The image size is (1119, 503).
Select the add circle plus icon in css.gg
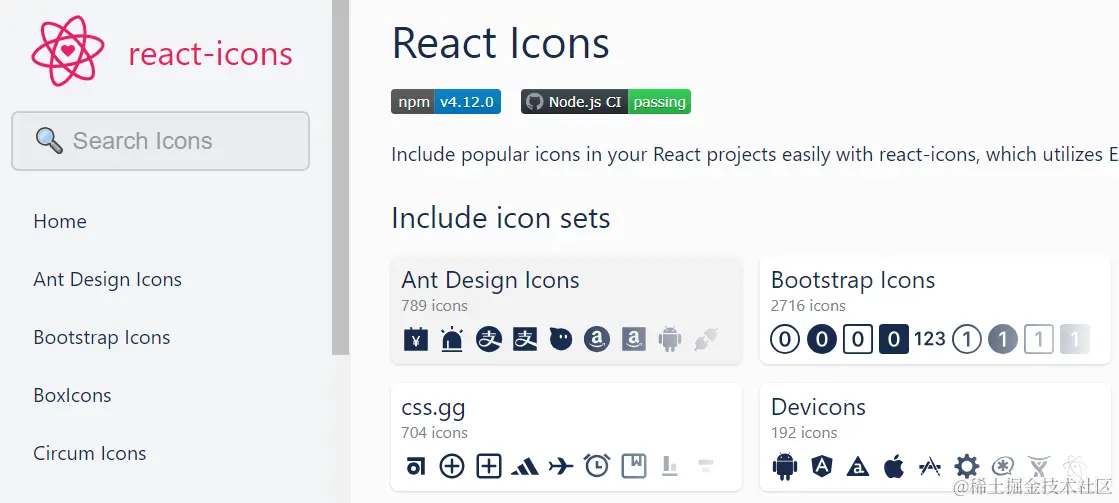(x=452, y=466)
